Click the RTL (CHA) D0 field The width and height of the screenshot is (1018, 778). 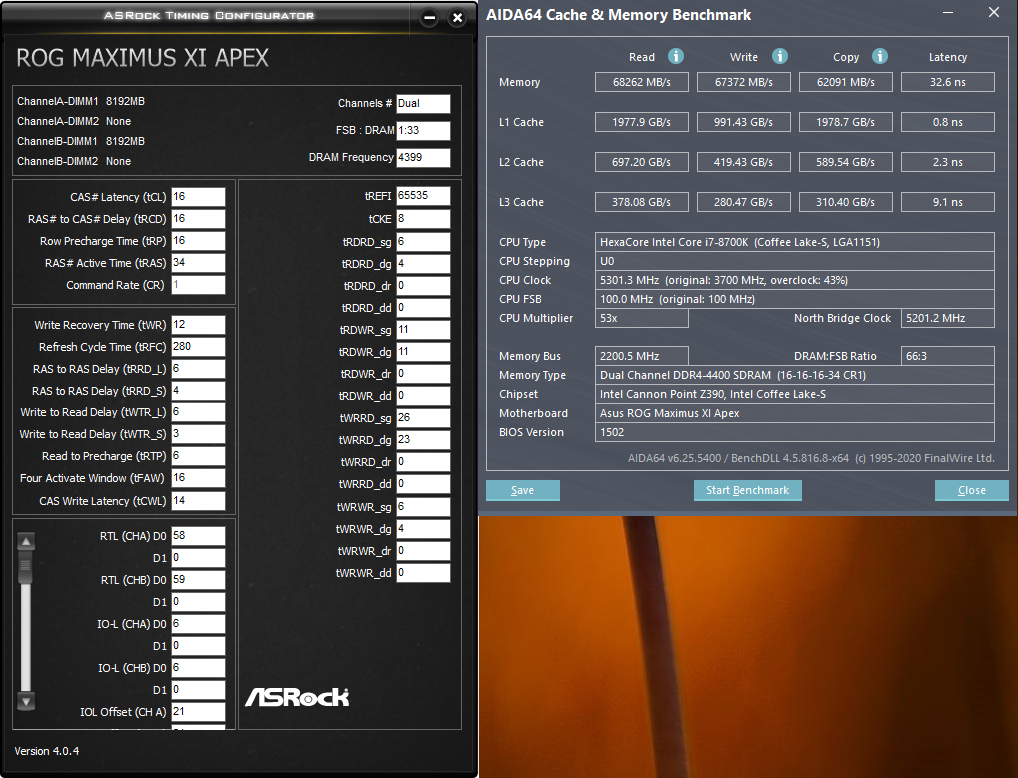click(198, 536)
